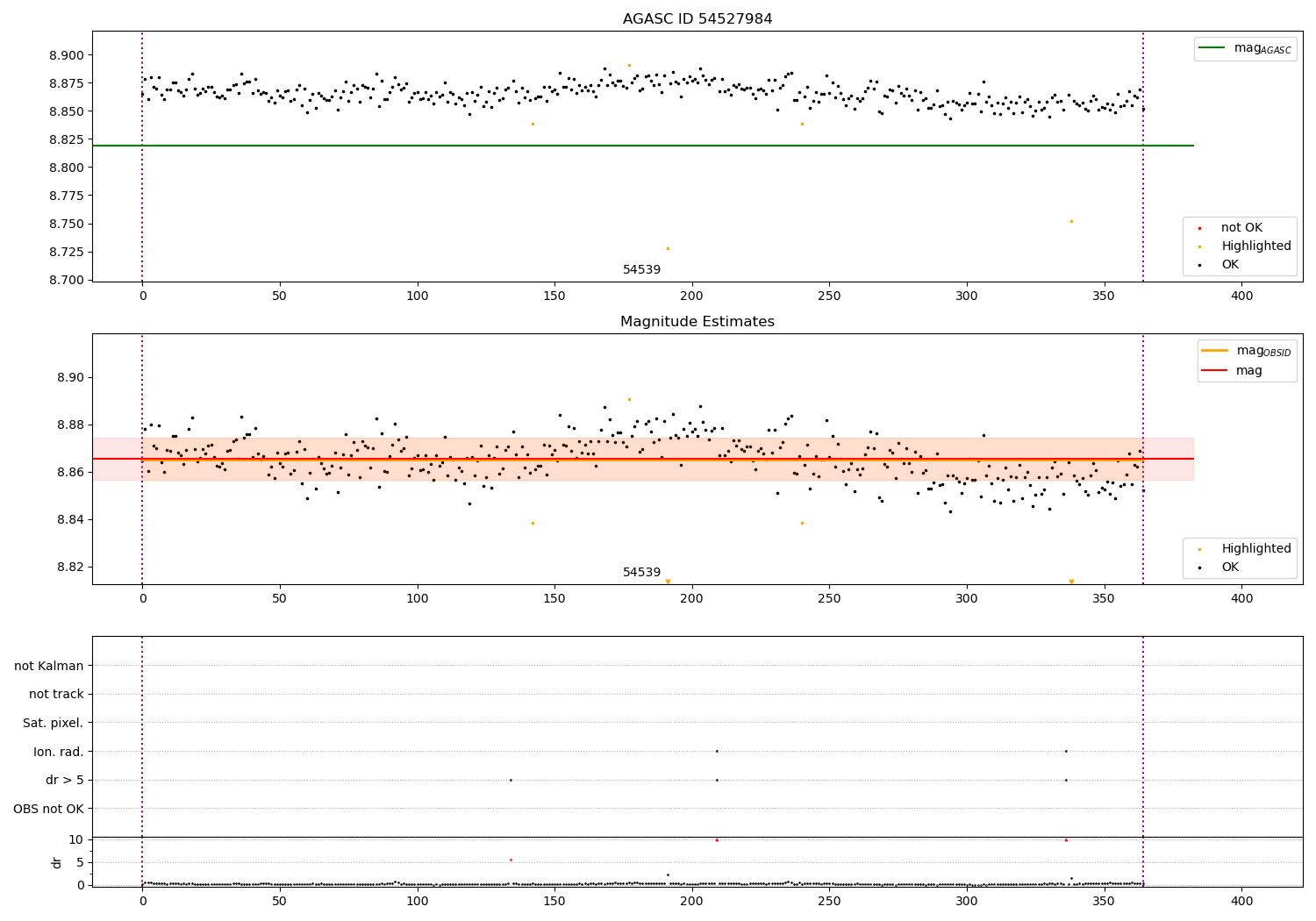Click the red triangle marker near 209
Viewport: 1316px width, 921px height.
tap(717, 840)
